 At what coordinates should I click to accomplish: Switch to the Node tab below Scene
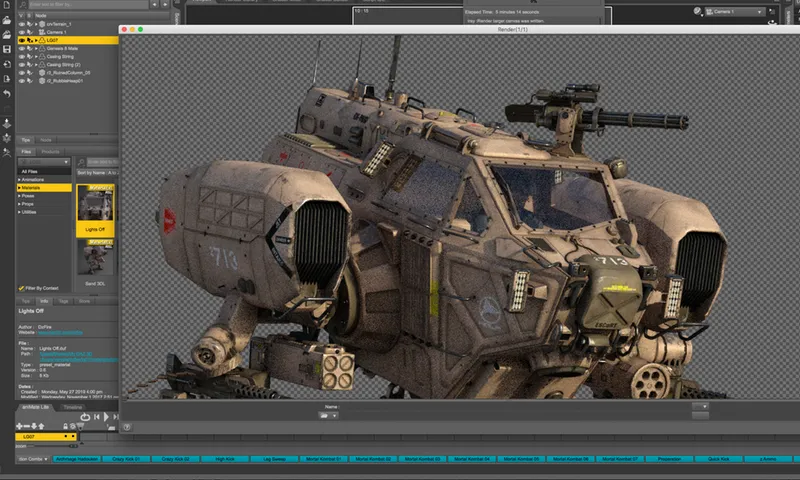pyautogui.click(x=46, y=140)
